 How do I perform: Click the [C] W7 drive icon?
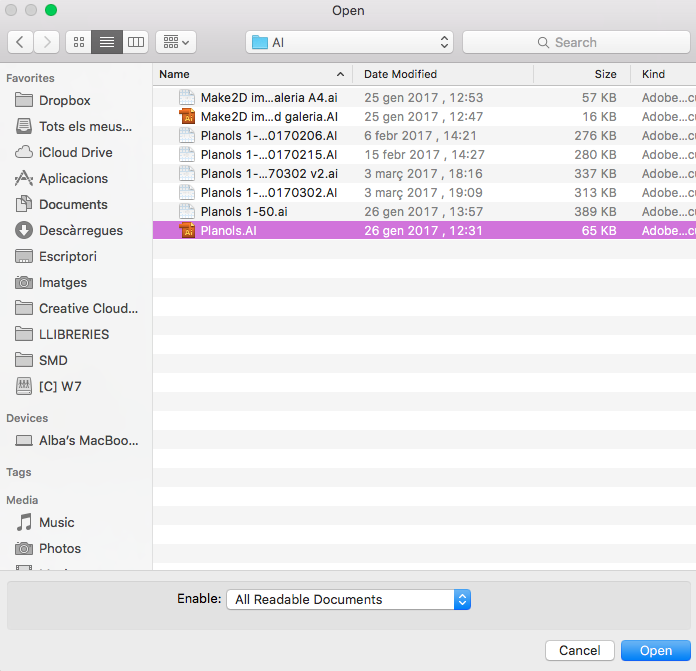[x=24, y=386]
